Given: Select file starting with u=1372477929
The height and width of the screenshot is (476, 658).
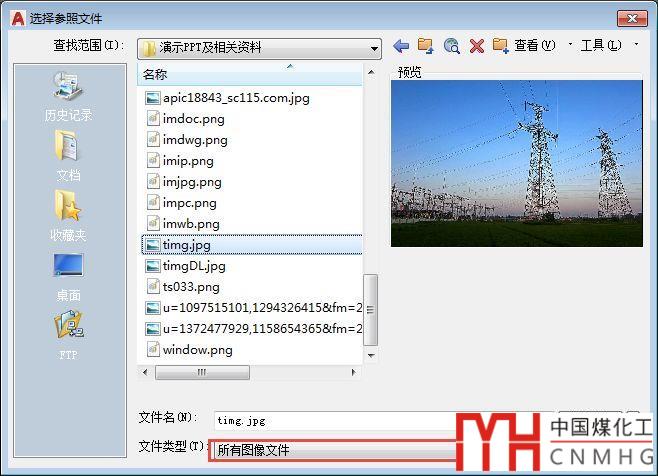Looking at the screenshot, I should 253,329.
